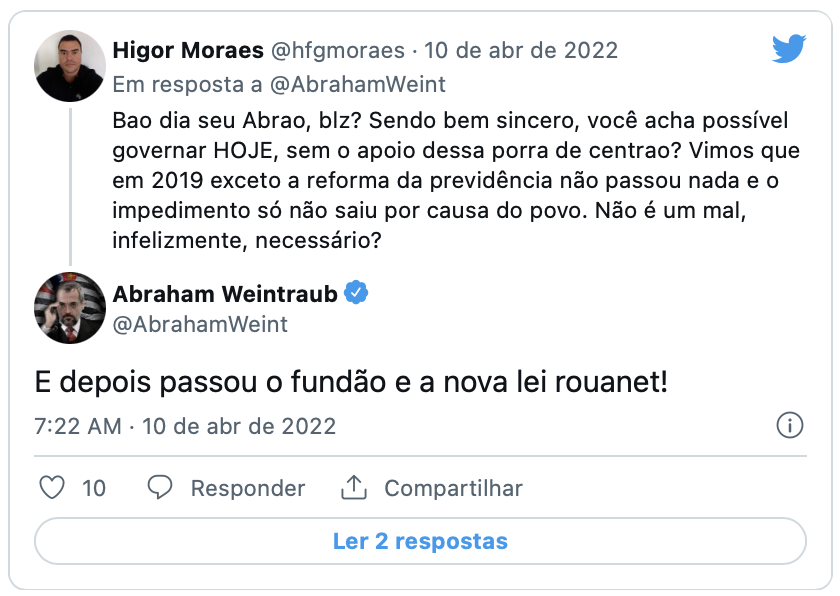Open Higor Moraes's profile picture
The image size is (840, 596).
[70, 66]
